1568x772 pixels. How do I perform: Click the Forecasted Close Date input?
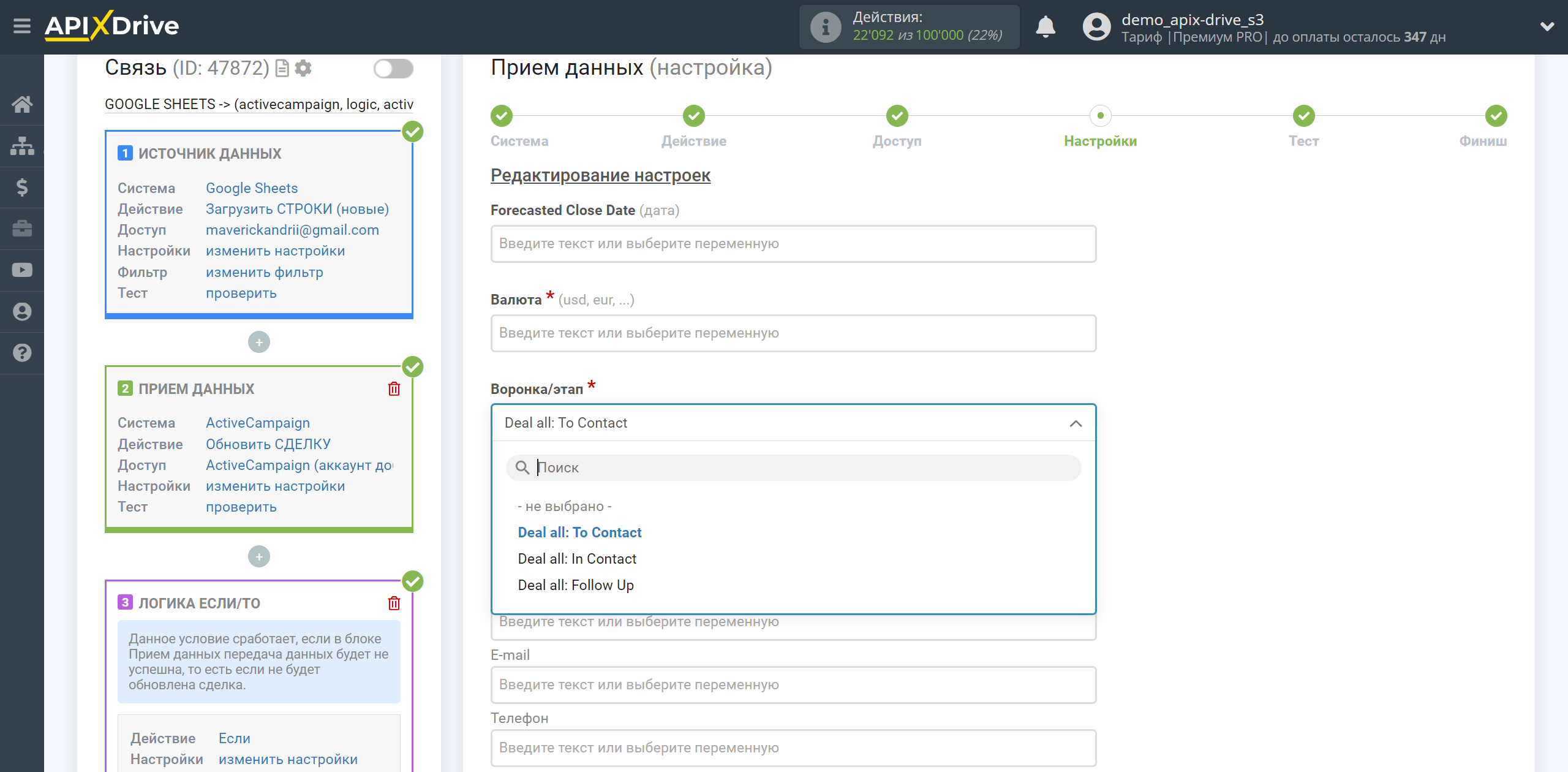point(793,244)
